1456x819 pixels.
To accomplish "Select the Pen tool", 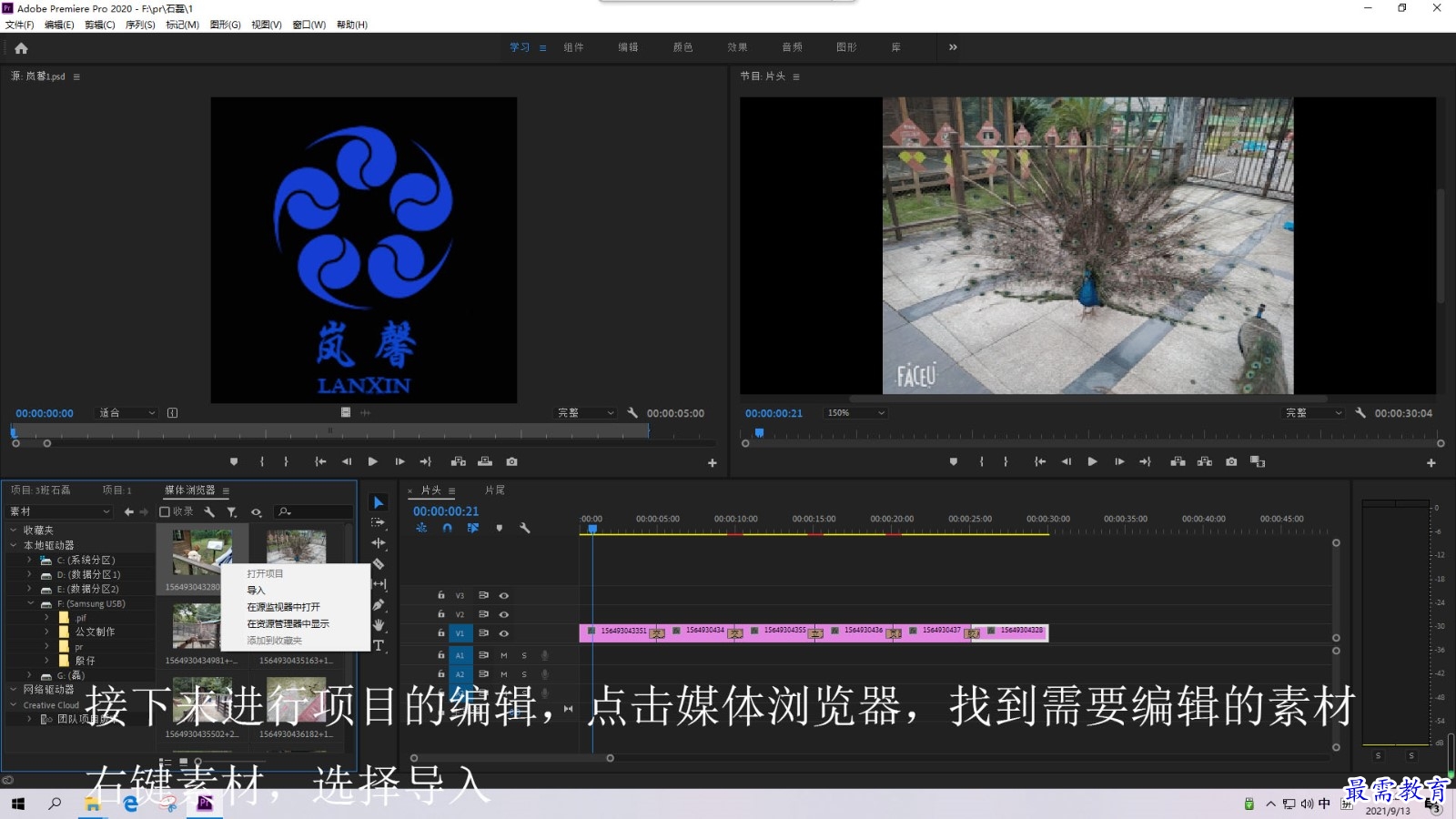I will (x=379, y=604).
